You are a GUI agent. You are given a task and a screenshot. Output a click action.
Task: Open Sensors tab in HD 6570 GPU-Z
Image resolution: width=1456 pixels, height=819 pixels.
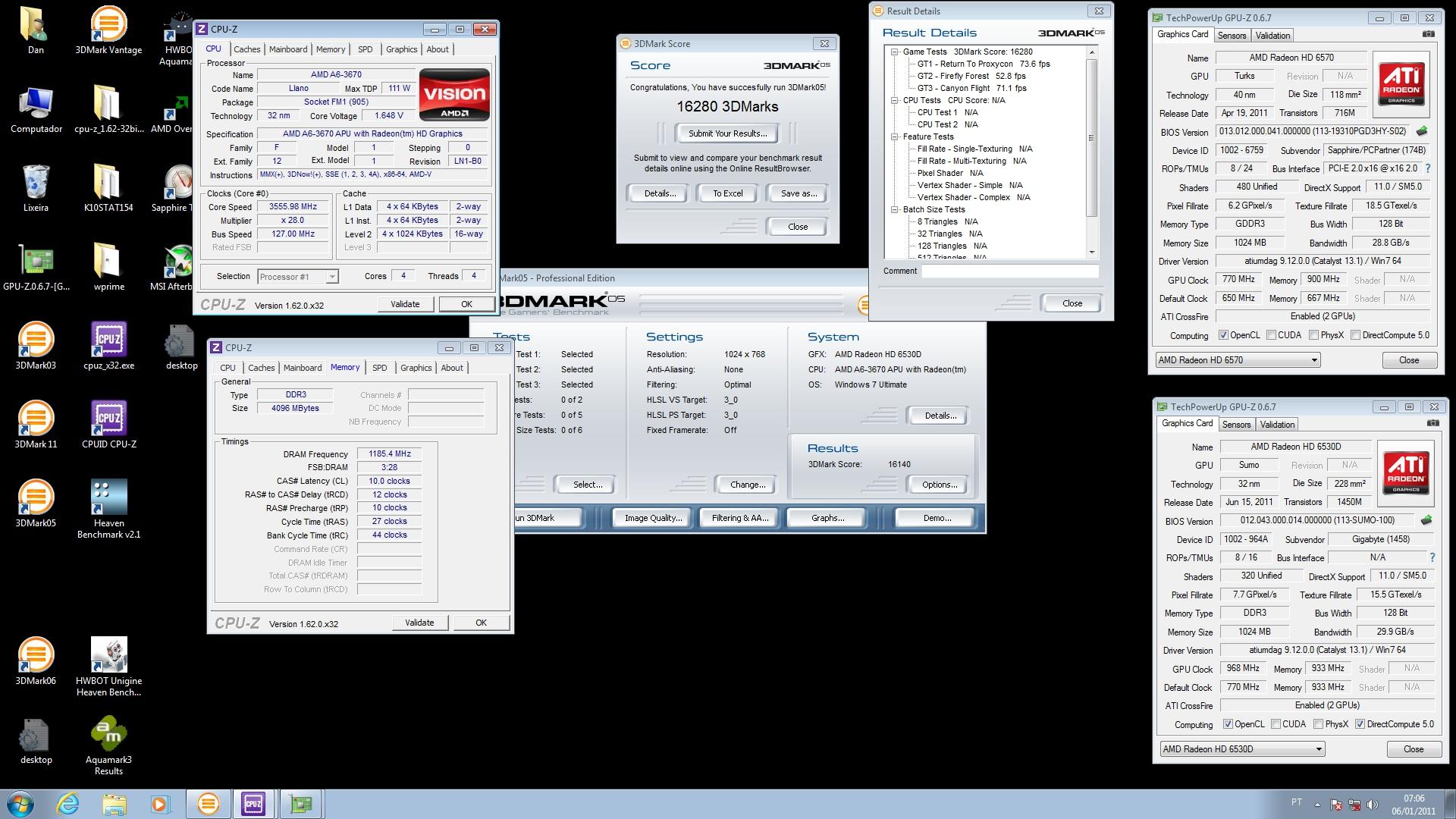(x=1232, y=36)
